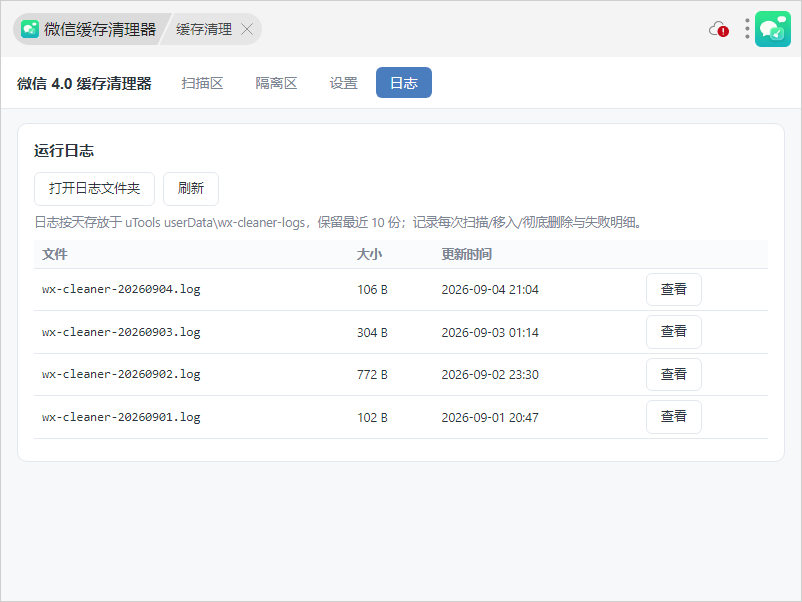Click the timestamp 2026-09-01 20:47
This screenshot has height=602, width=802.
tap(490, 418)
